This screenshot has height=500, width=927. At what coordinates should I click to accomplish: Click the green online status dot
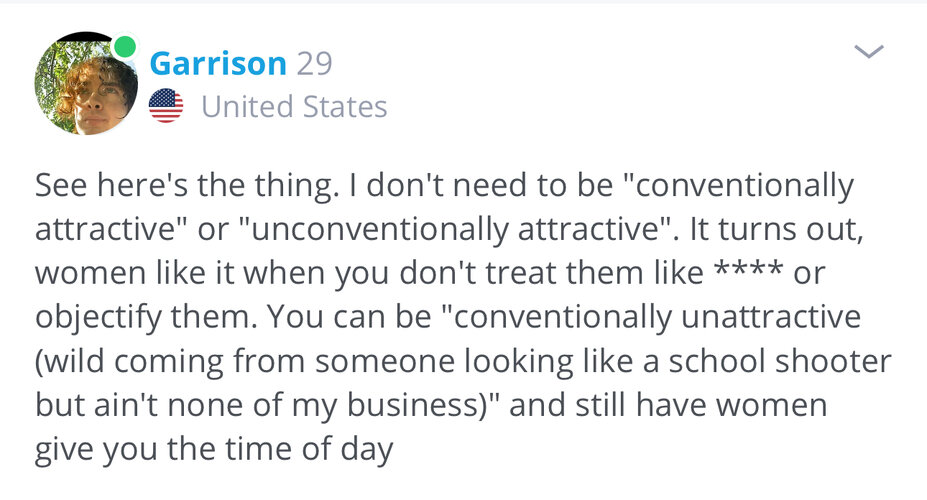[x=124, y=46]
